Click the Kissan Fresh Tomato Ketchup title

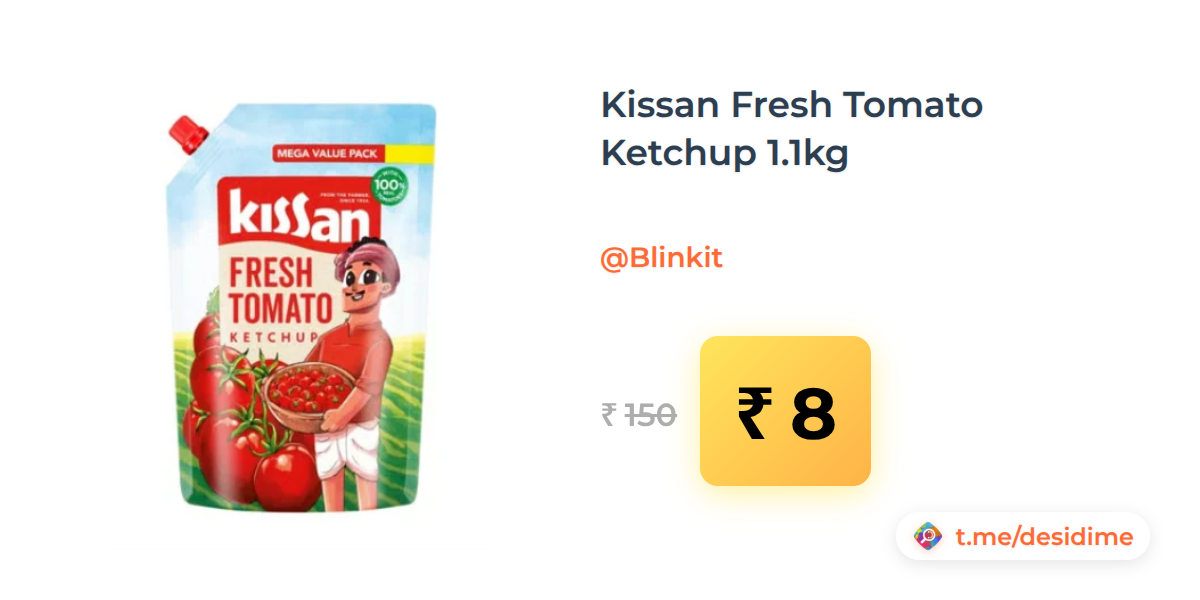pos(792,129)
